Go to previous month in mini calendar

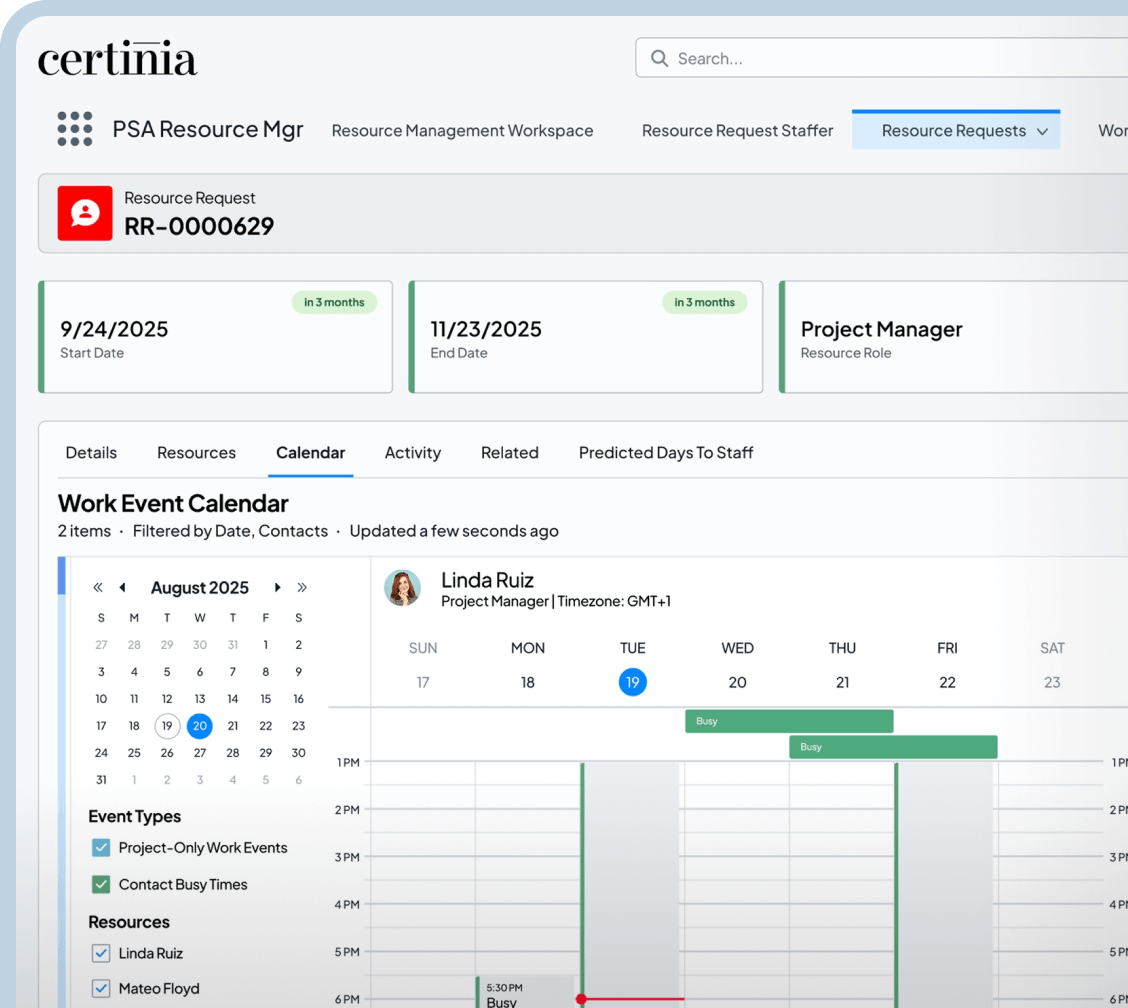[x=122, y=588]
